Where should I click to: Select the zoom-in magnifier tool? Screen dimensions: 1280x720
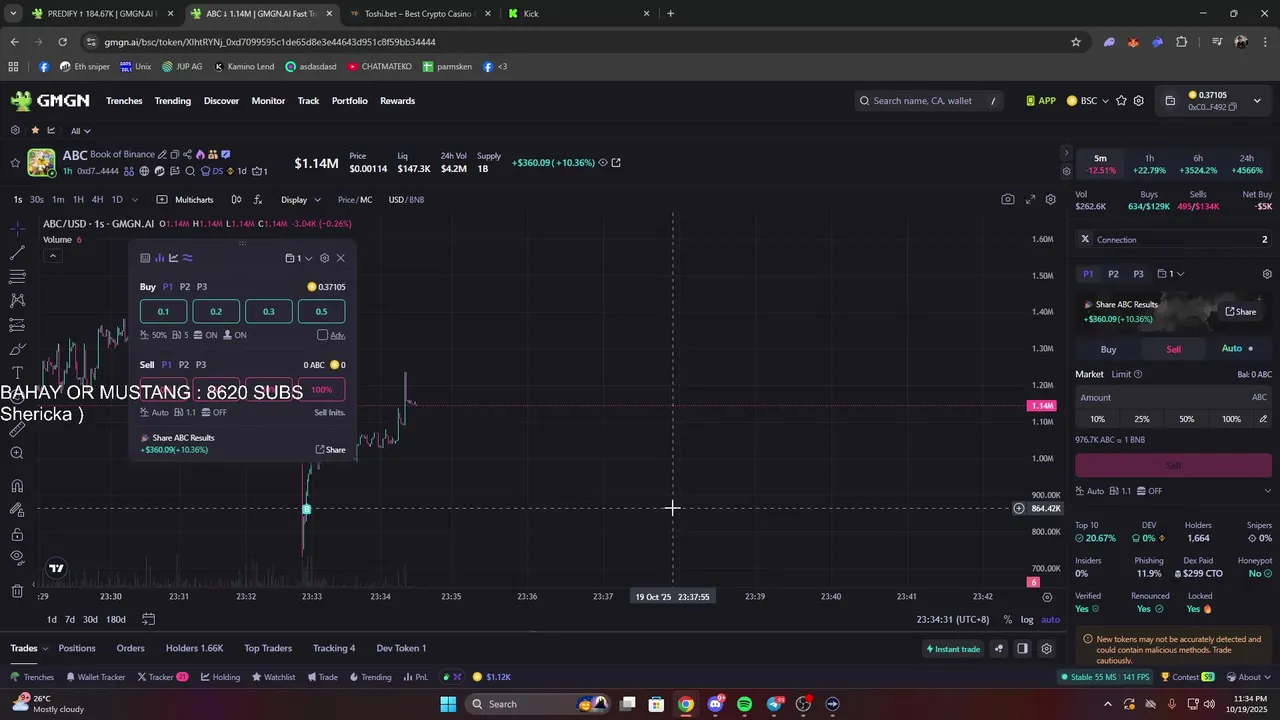(17, 453)
